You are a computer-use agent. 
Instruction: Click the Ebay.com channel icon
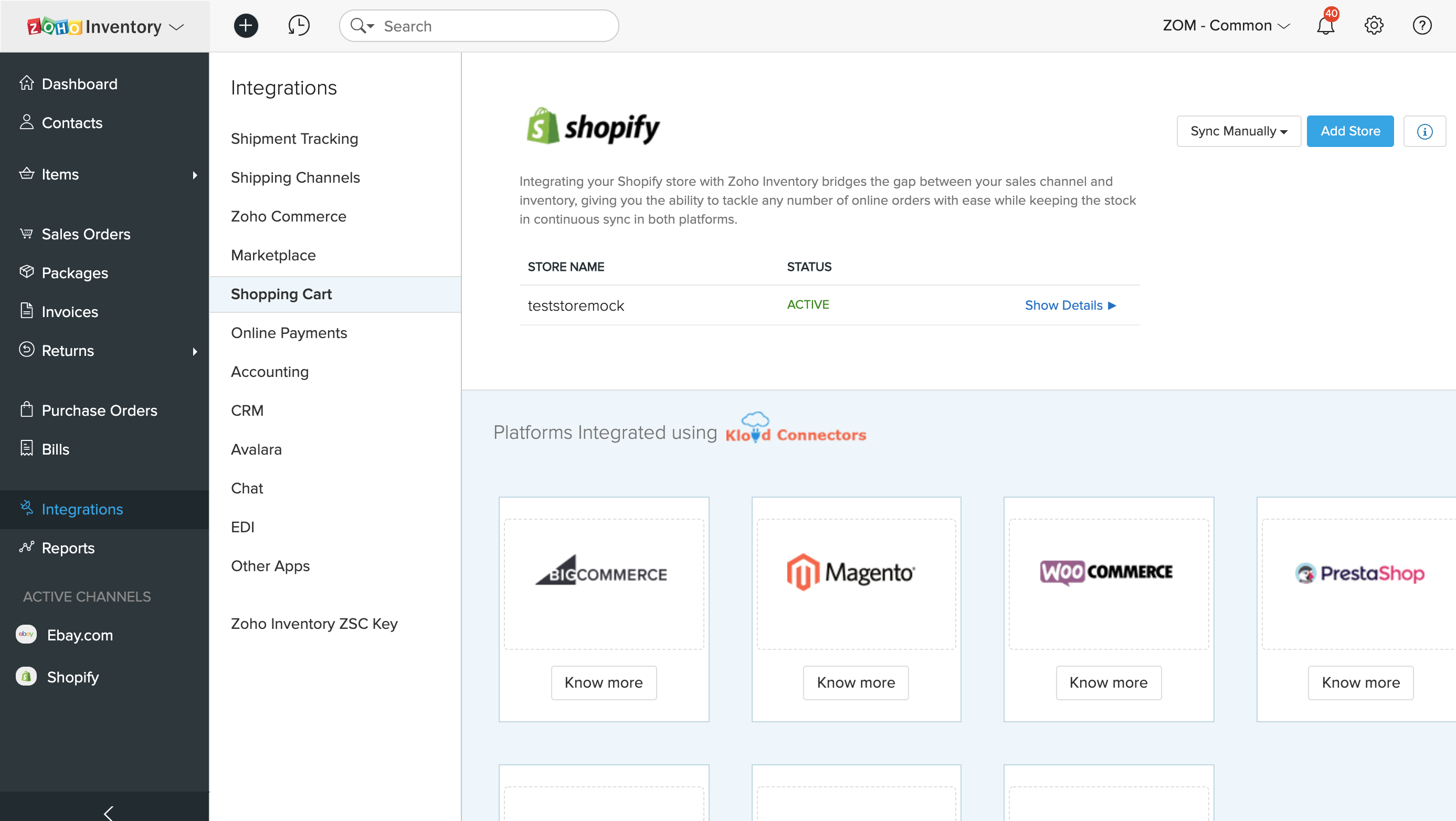pyautogui.click(x=26, y=635)
